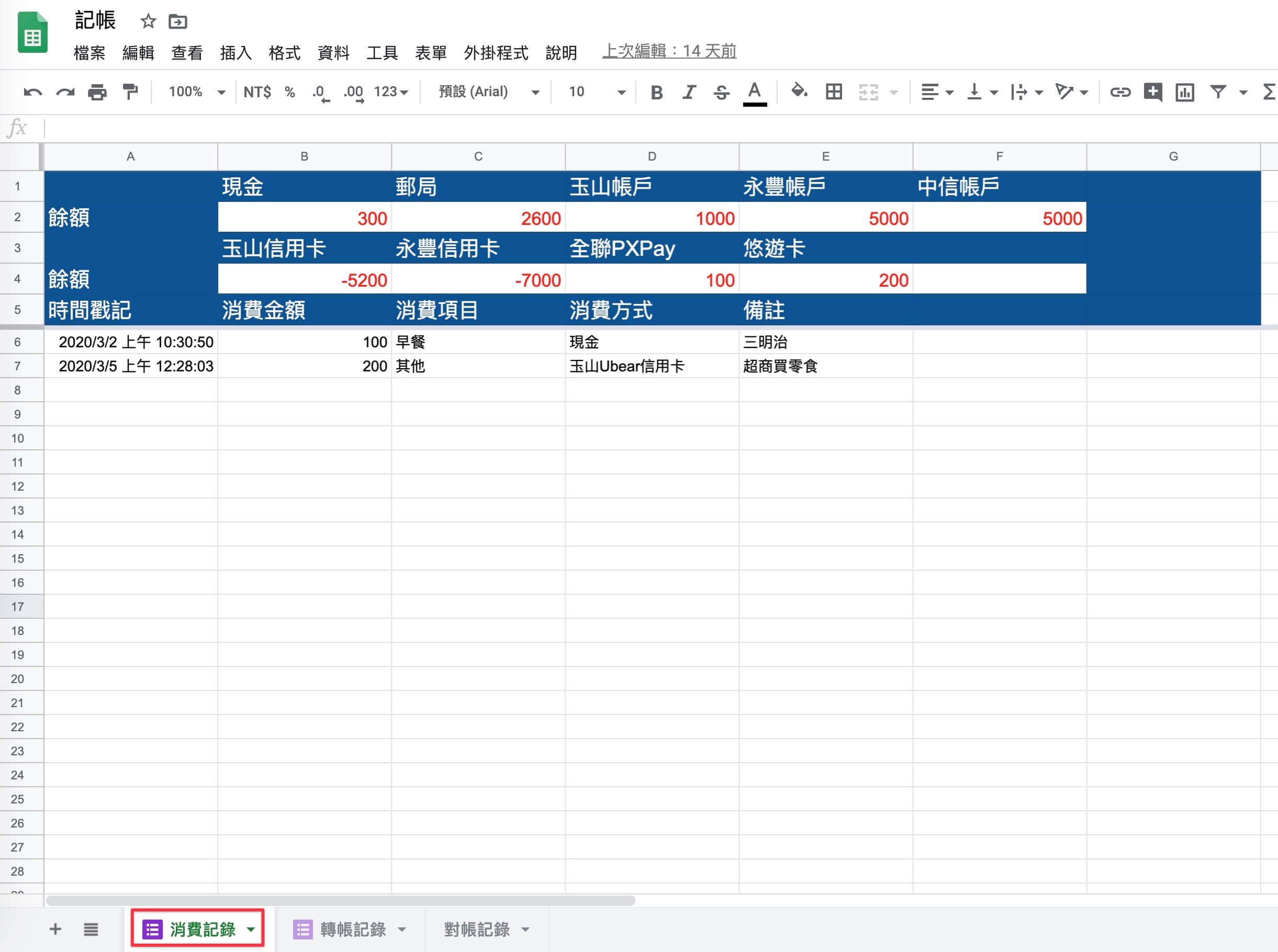Toggle strikethrough formatting
The width and height of the screenshot is (1278, 952).
(x=721, y=92)
